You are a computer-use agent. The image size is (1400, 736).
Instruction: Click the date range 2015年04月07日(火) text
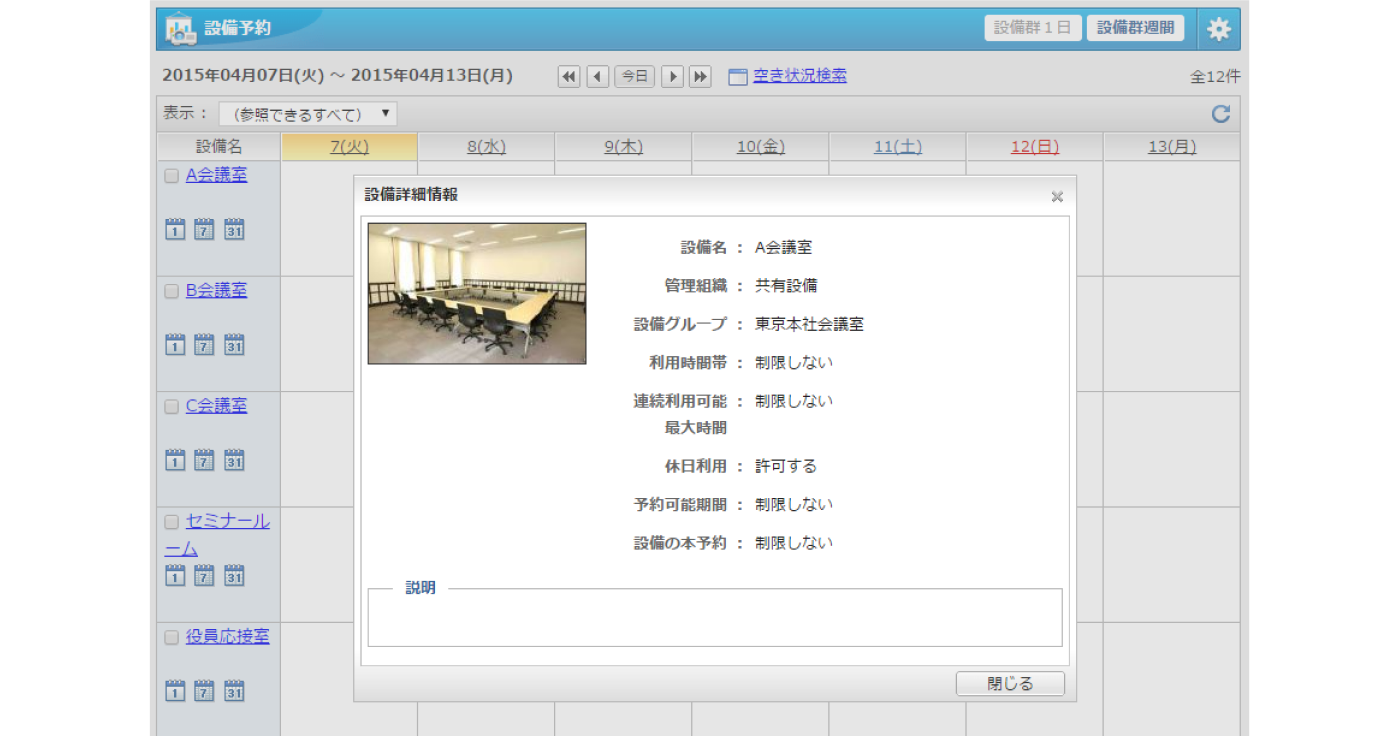(244, 76)
